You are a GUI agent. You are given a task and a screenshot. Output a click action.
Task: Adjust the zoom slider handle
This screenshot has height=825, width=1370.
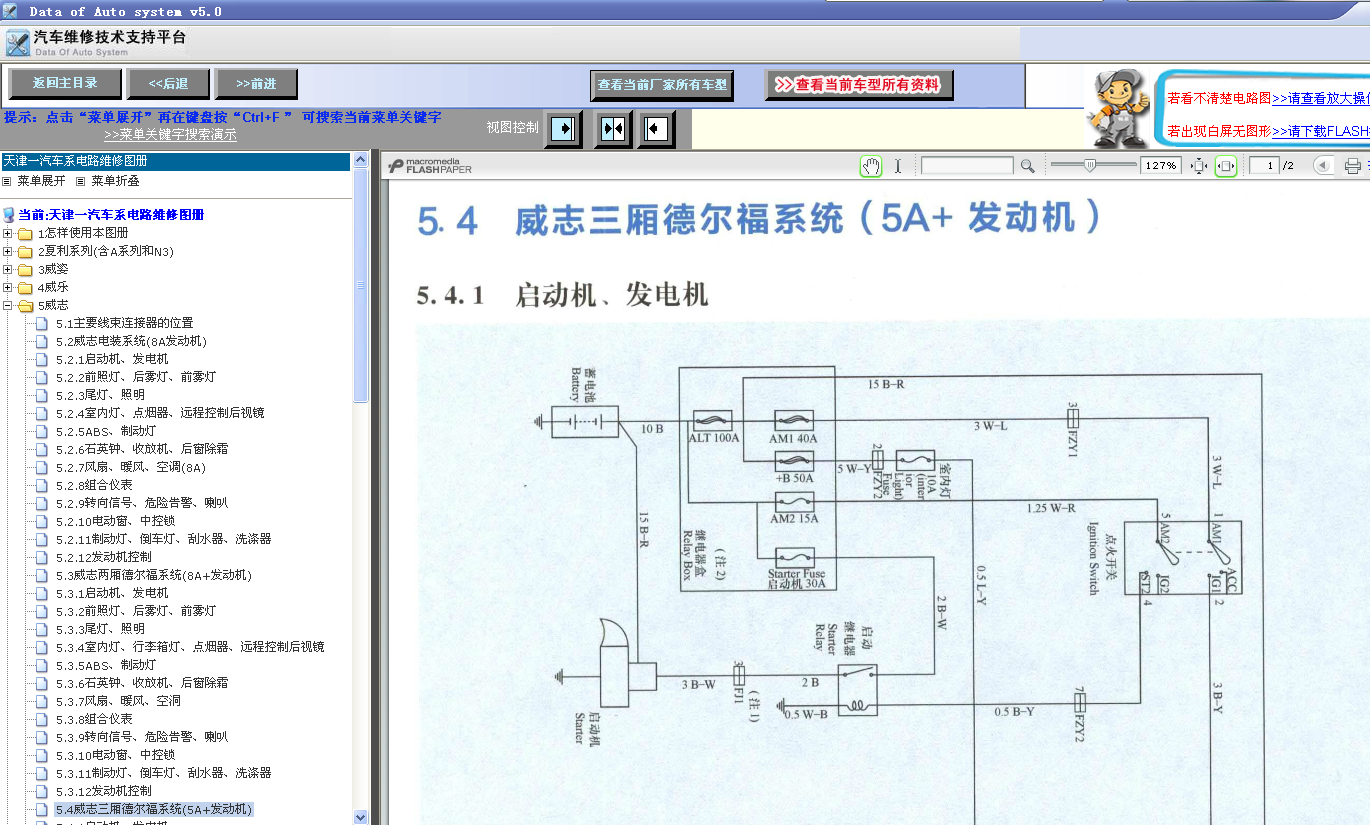tap(1089, 165)
